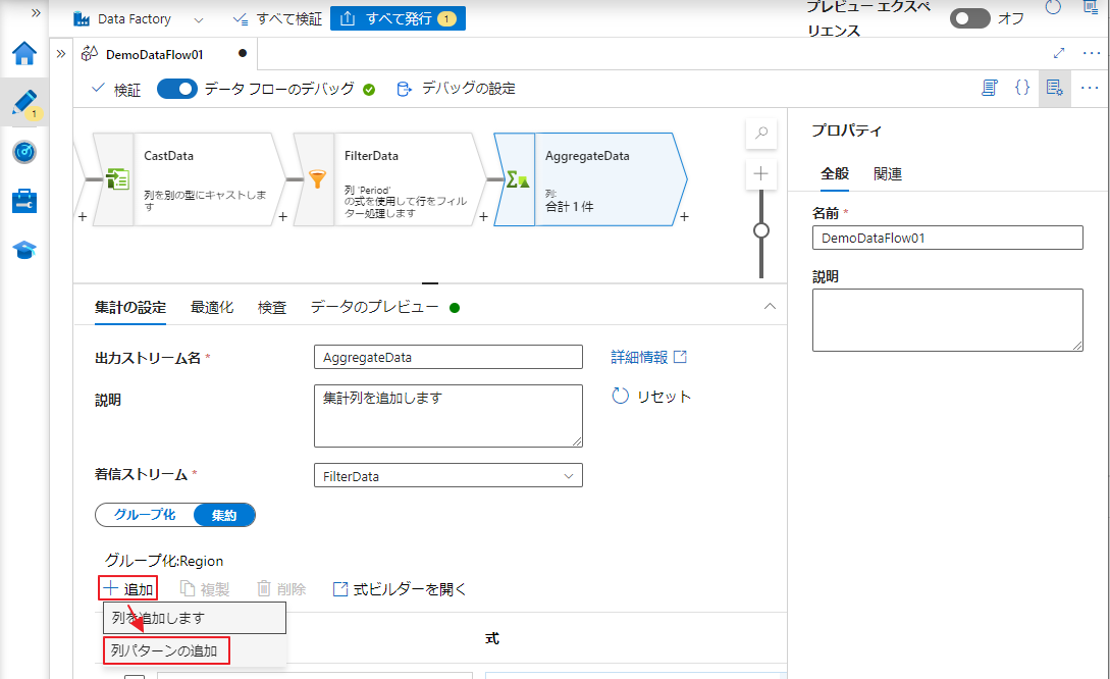Screen dimensions: 1110x679
Task: Open the Manage toolbox icon in sidebar
Action: coord(24,201)
